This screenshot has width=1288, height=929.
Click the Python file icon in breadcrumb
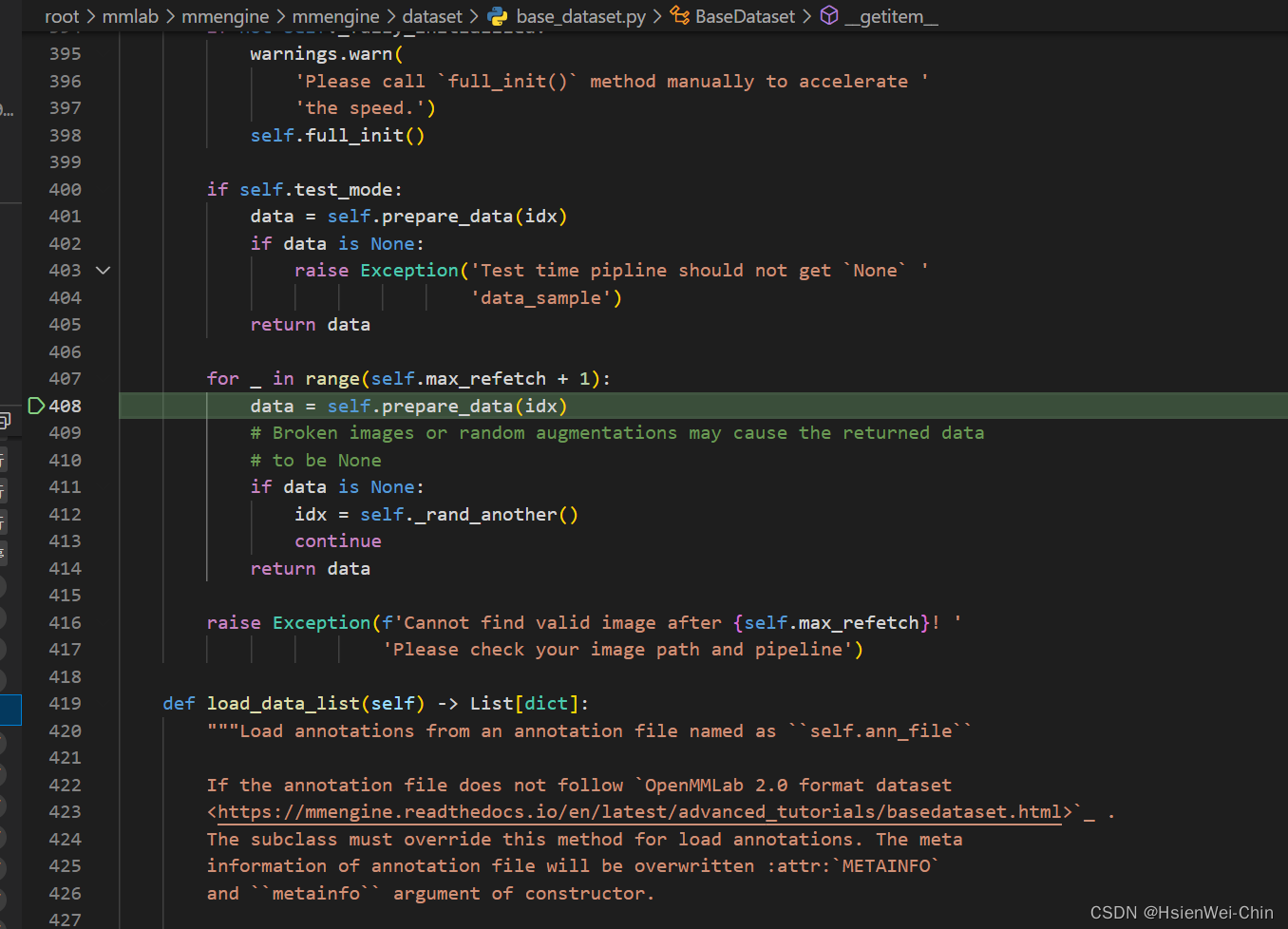pyautogui.click(x=498, y=16)
